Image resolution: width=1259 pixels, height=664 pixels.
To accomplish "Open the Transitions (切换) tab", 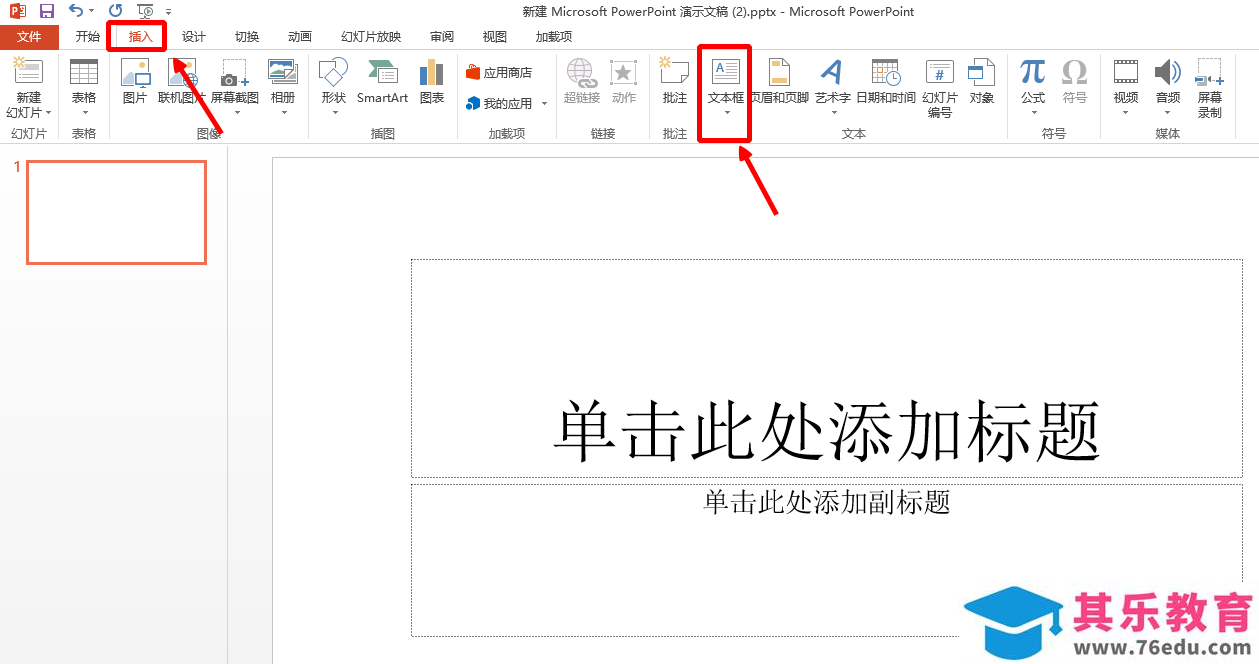I will pos(247,37).
